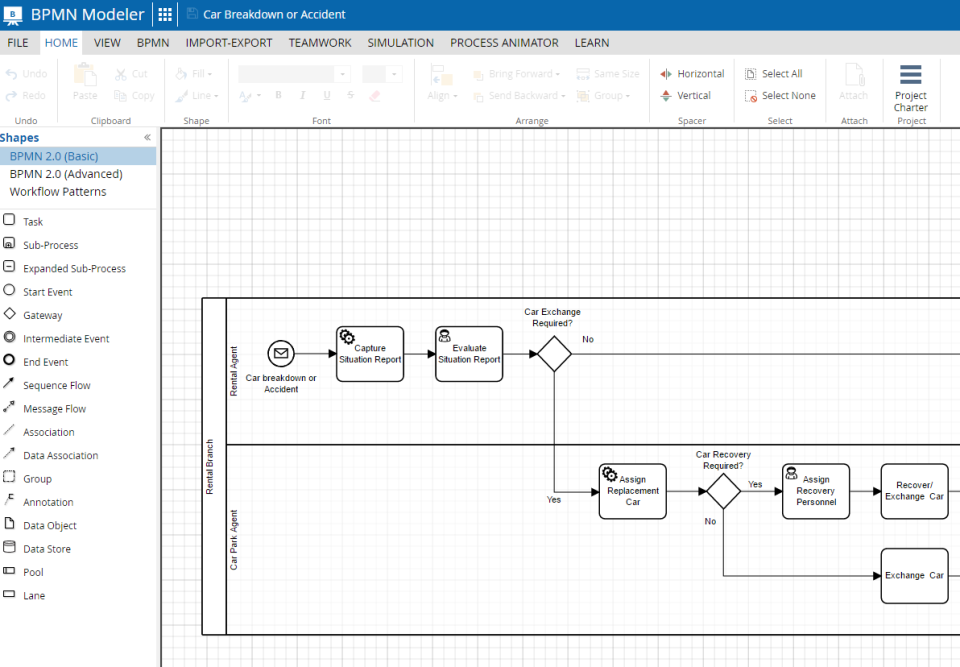Select the Task shape
Image resolution: width=960 pixels, height=667 pixels.
[23, 221]
